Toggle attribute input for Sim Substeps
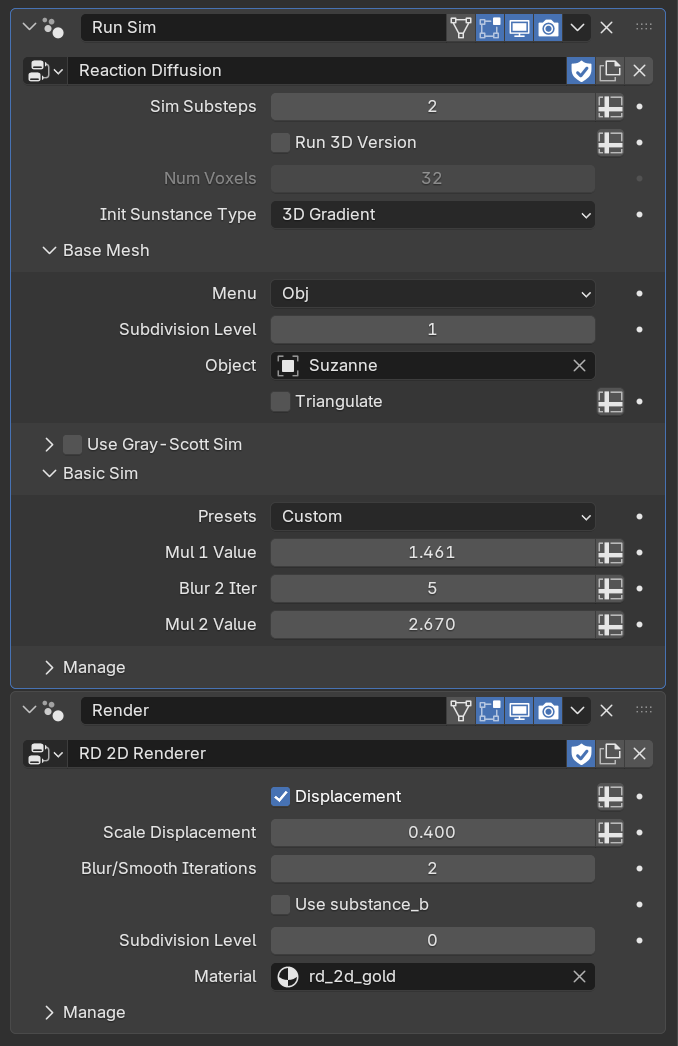This screenshot has width=678, height=1046. [610, 107]
